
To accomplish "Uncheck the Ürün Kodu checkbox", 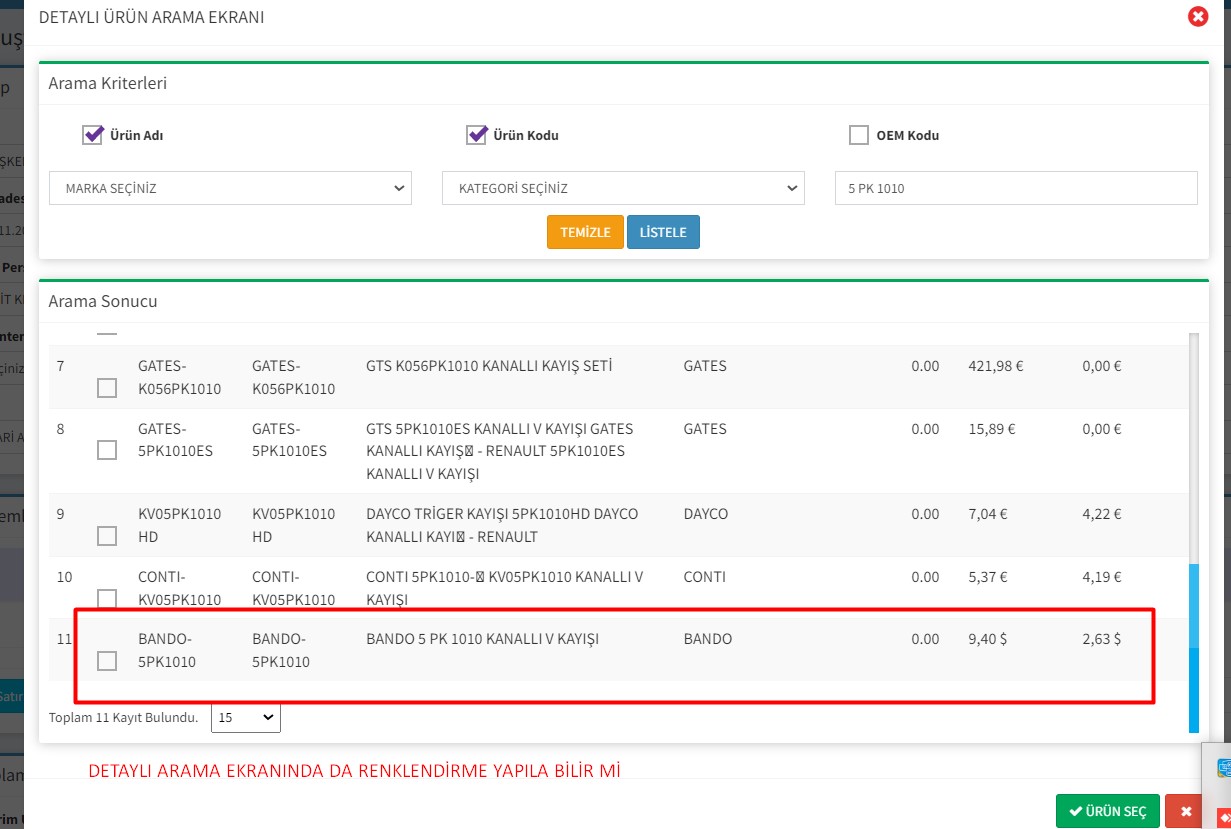I will (x=476, y=135).
